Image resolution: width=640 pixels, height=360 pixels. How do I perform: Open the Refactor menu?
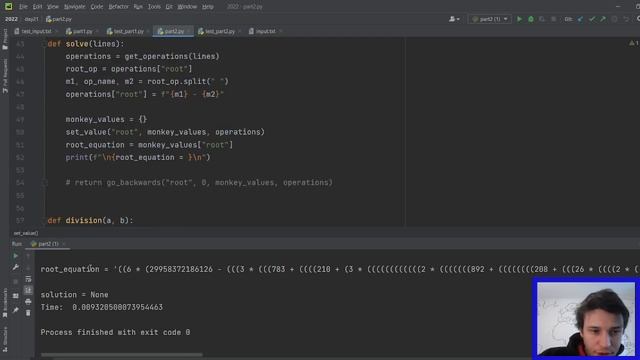tap(118, 7)
